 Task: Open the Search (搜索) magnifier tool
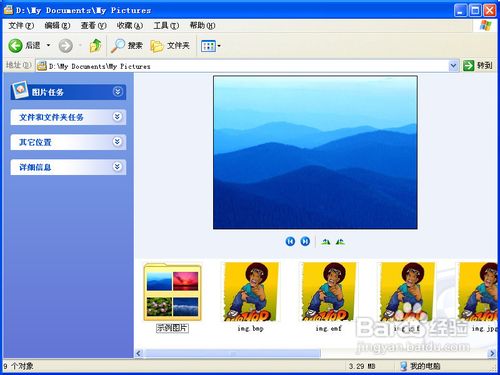point(126,45)
